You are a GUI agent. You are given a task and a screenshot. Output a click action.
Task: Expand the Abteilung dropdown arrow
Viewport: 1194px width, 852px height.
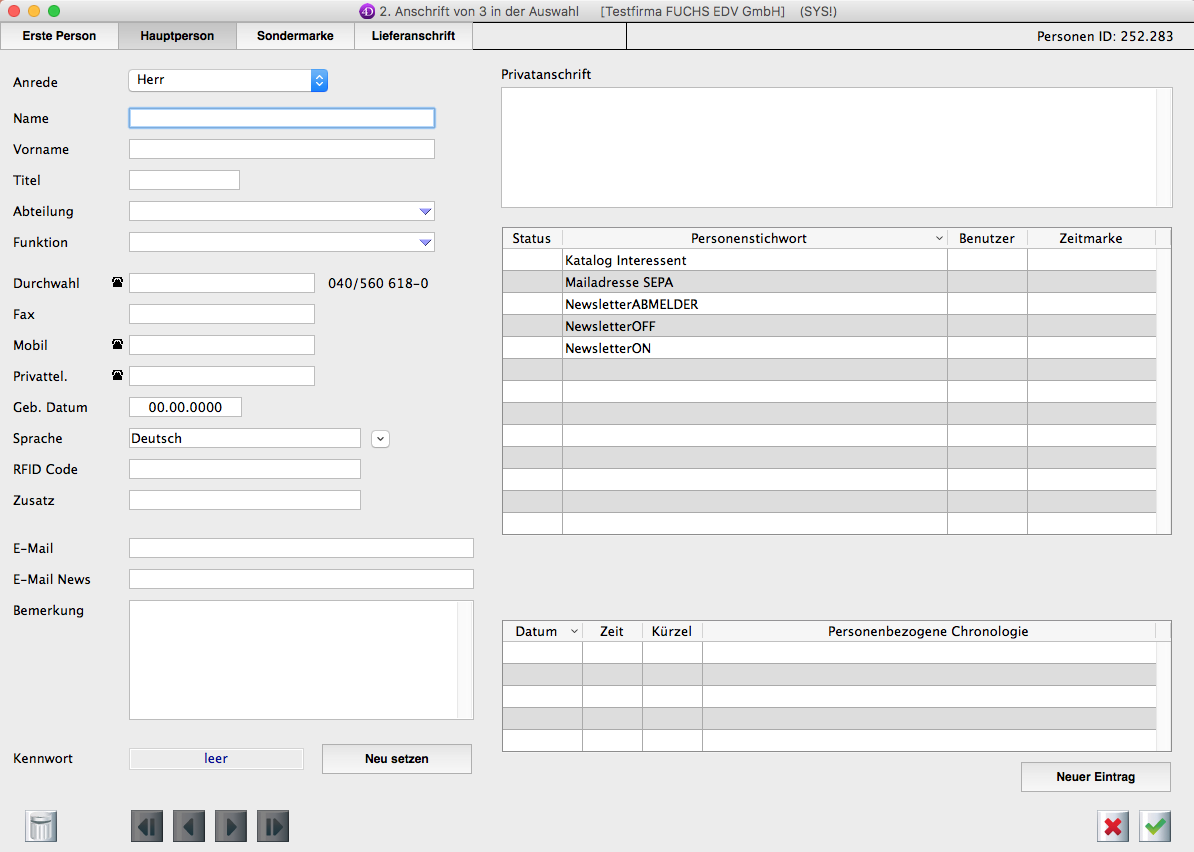(x=425, y=212)
